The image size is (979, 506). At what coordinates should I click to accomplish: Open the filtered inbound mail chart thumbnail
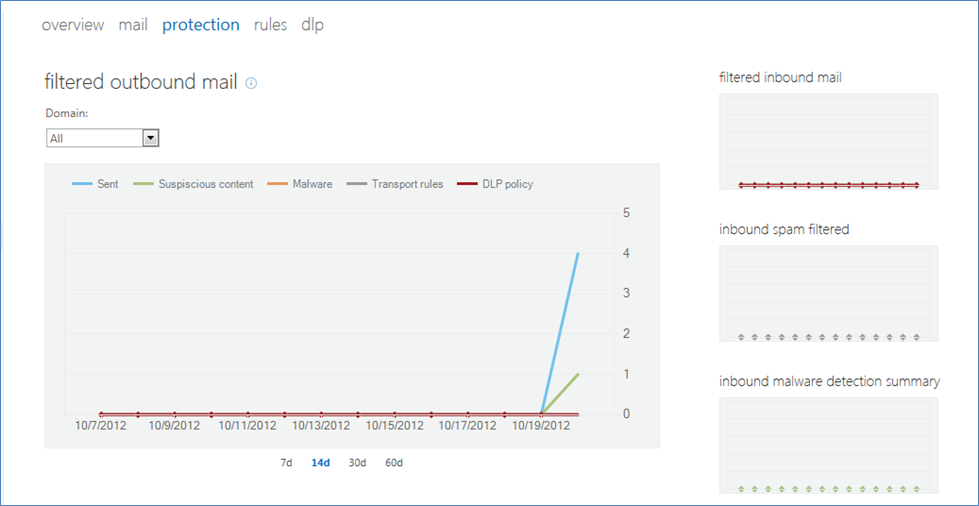coord(829,142)
